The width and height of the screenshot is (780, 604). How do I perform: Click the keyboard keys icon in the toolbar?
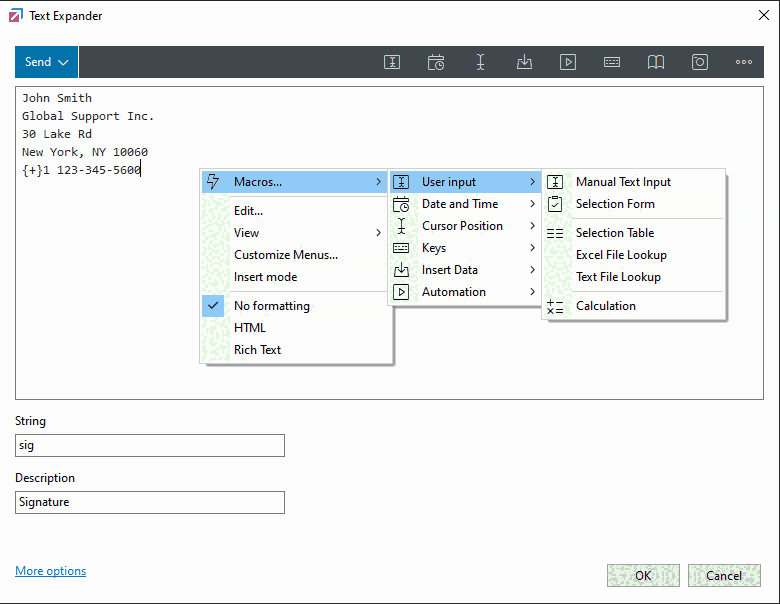coord(612,62)
